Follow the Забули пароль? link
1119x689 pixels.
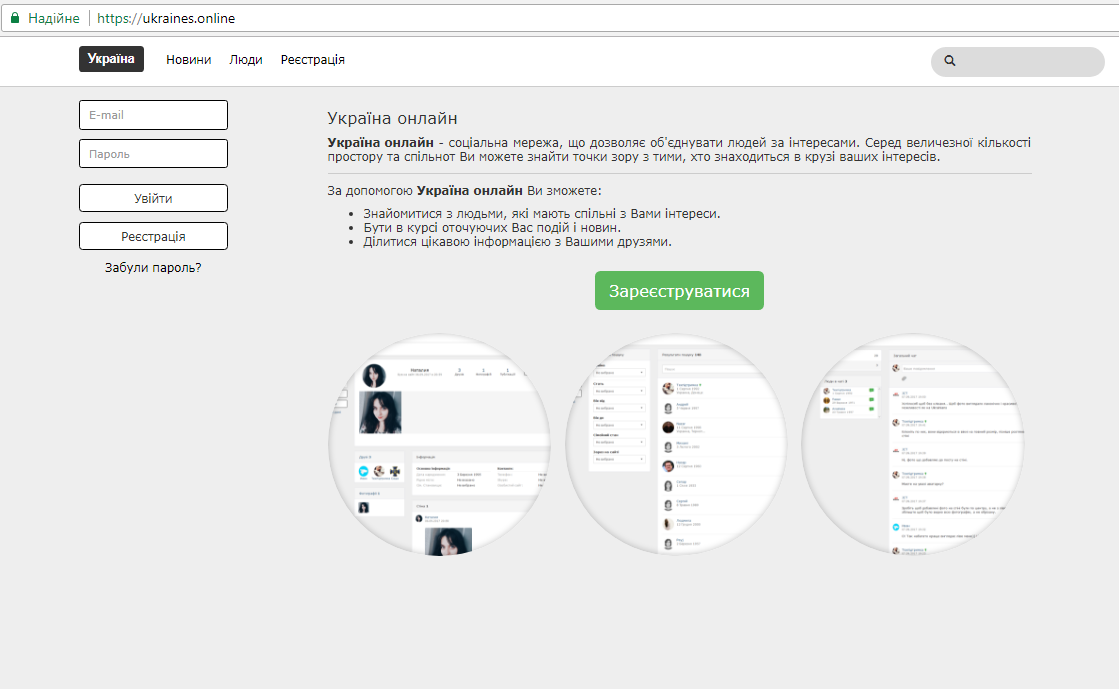coord(153,268)
